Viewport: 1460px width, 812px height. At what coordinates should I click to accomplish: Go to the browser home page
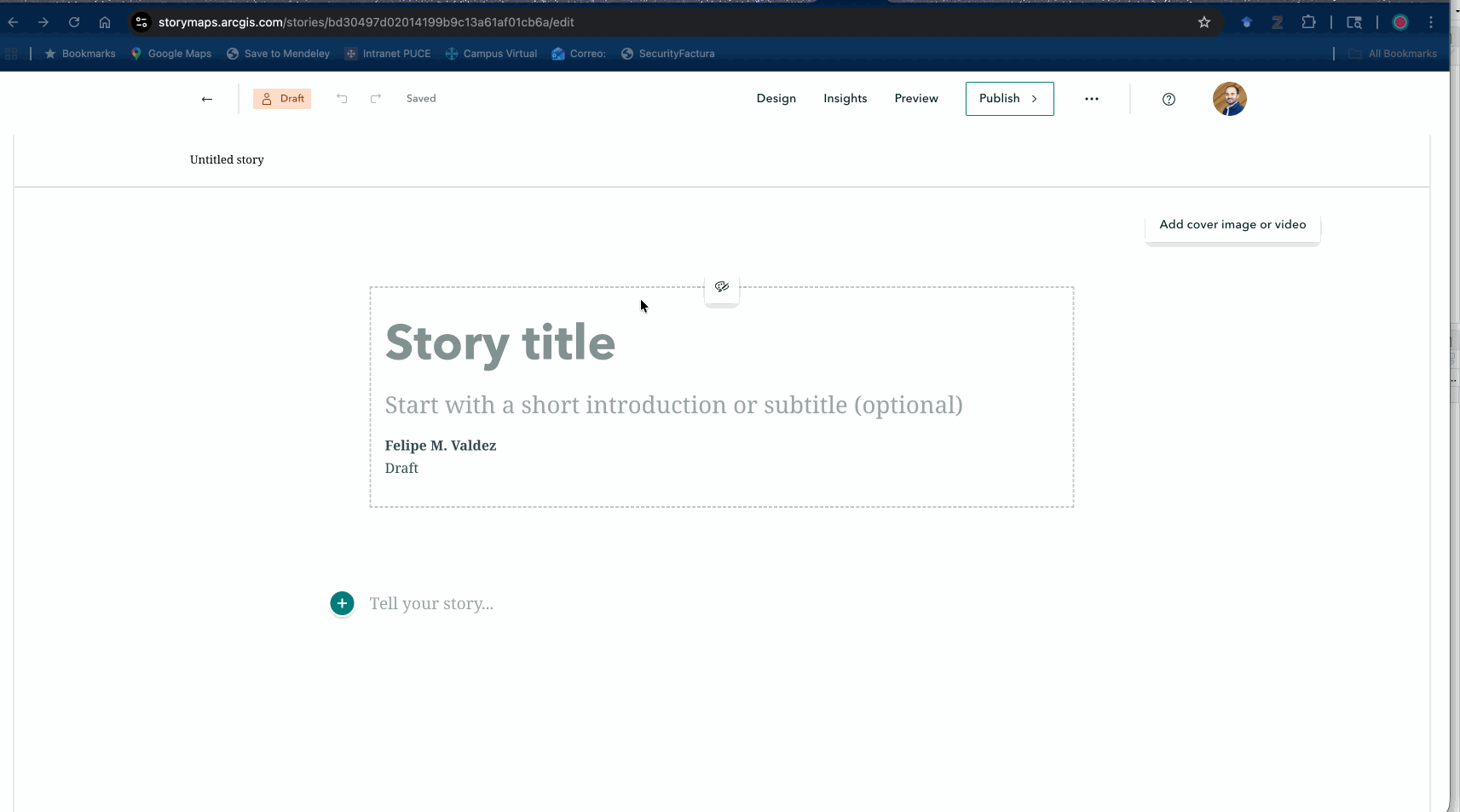point(105,22)
